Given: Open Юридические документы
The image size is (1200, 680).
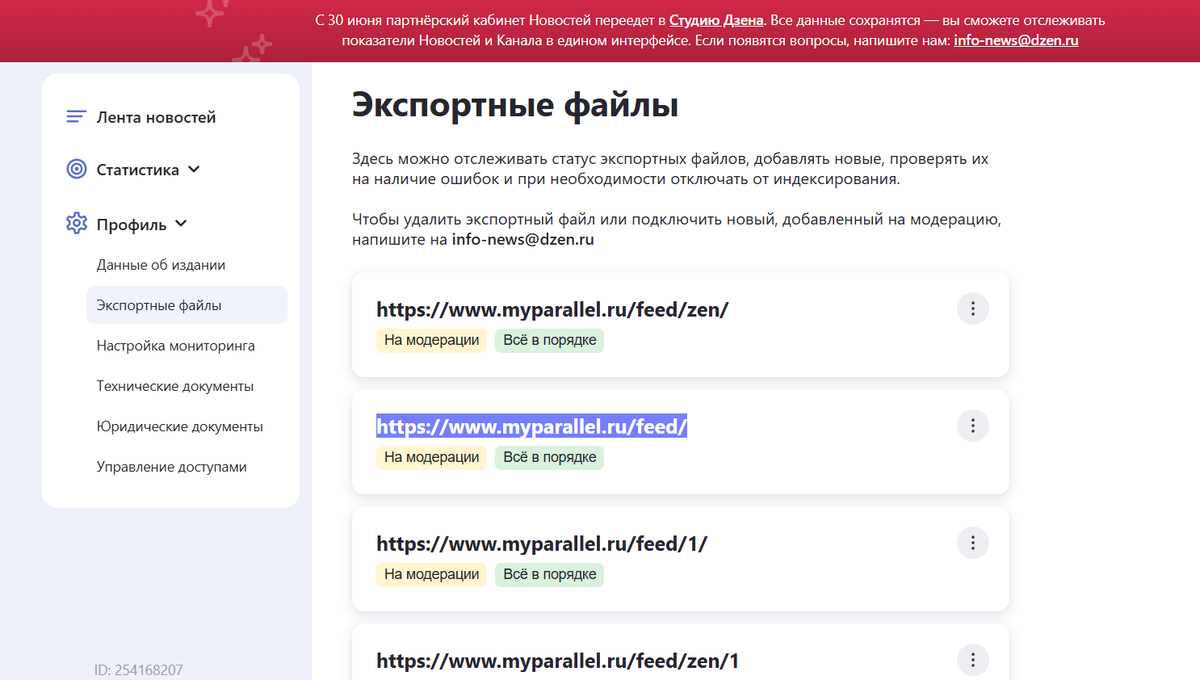Looking at the screenshot, I should coord(178,425).
